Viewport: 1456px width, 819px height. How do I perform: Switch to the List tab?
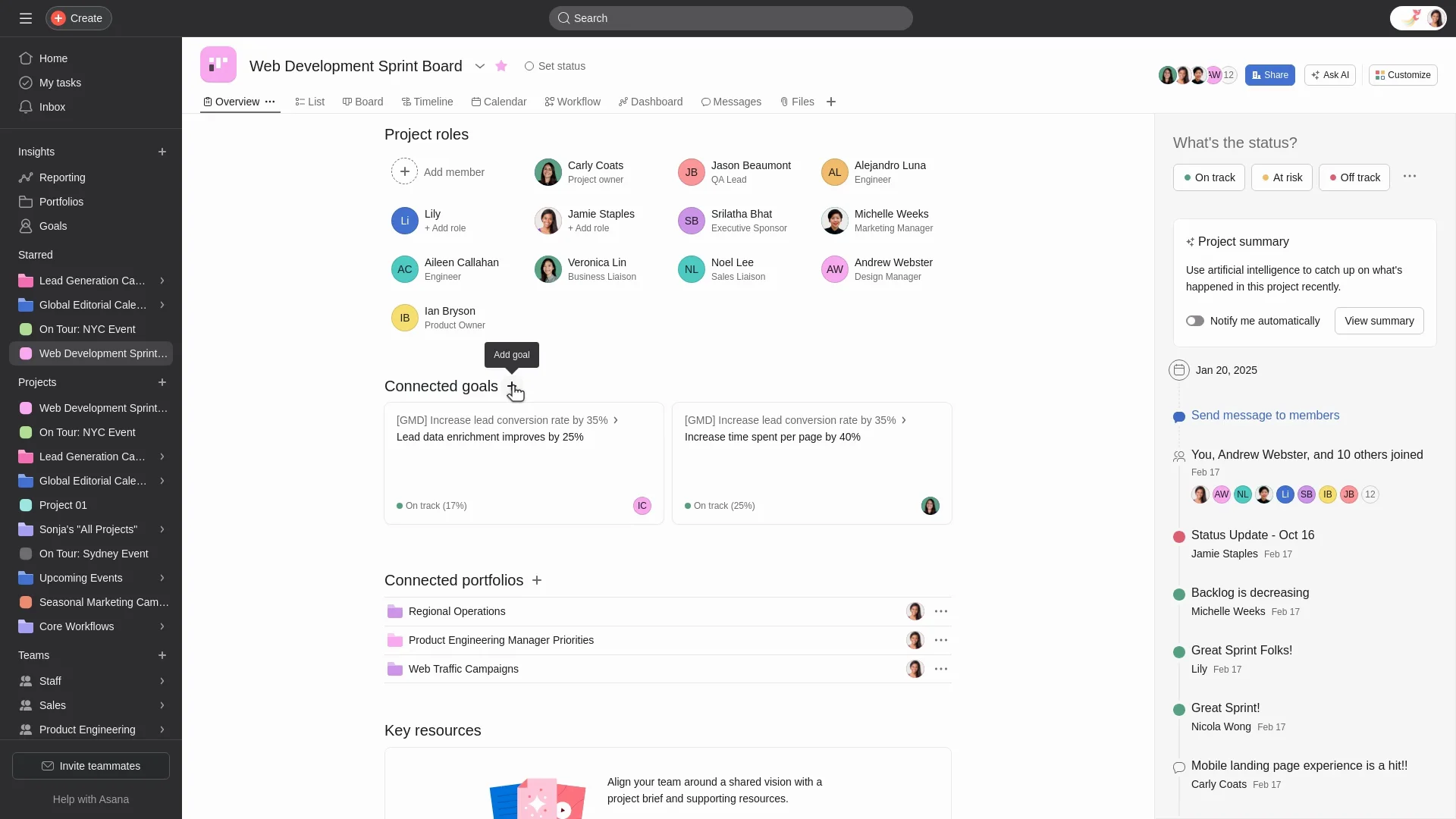pyautogui.click(x=309, y=102)
